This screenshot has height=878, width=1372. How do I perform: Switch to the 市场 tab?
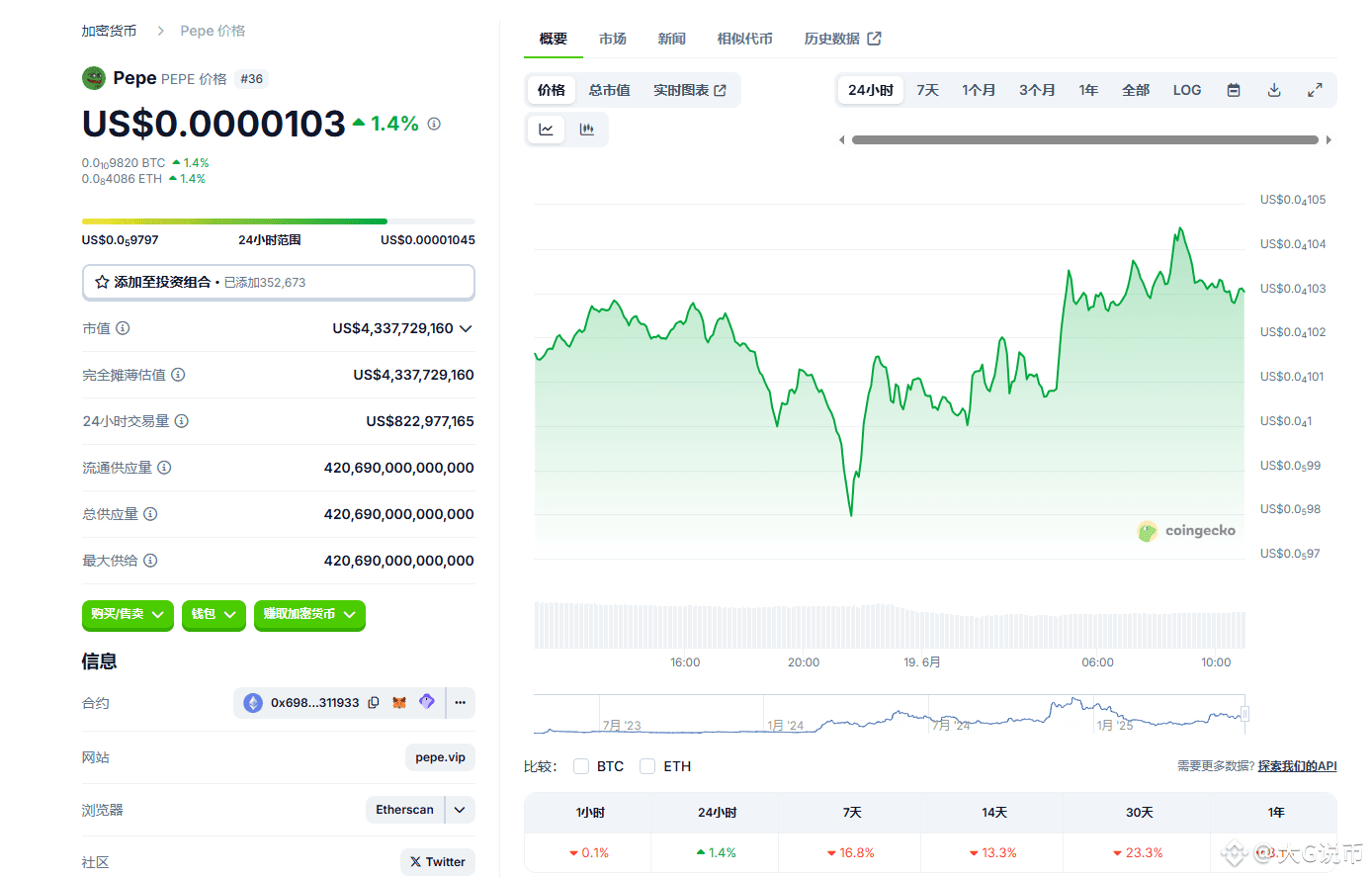click(x=613, y=39)
